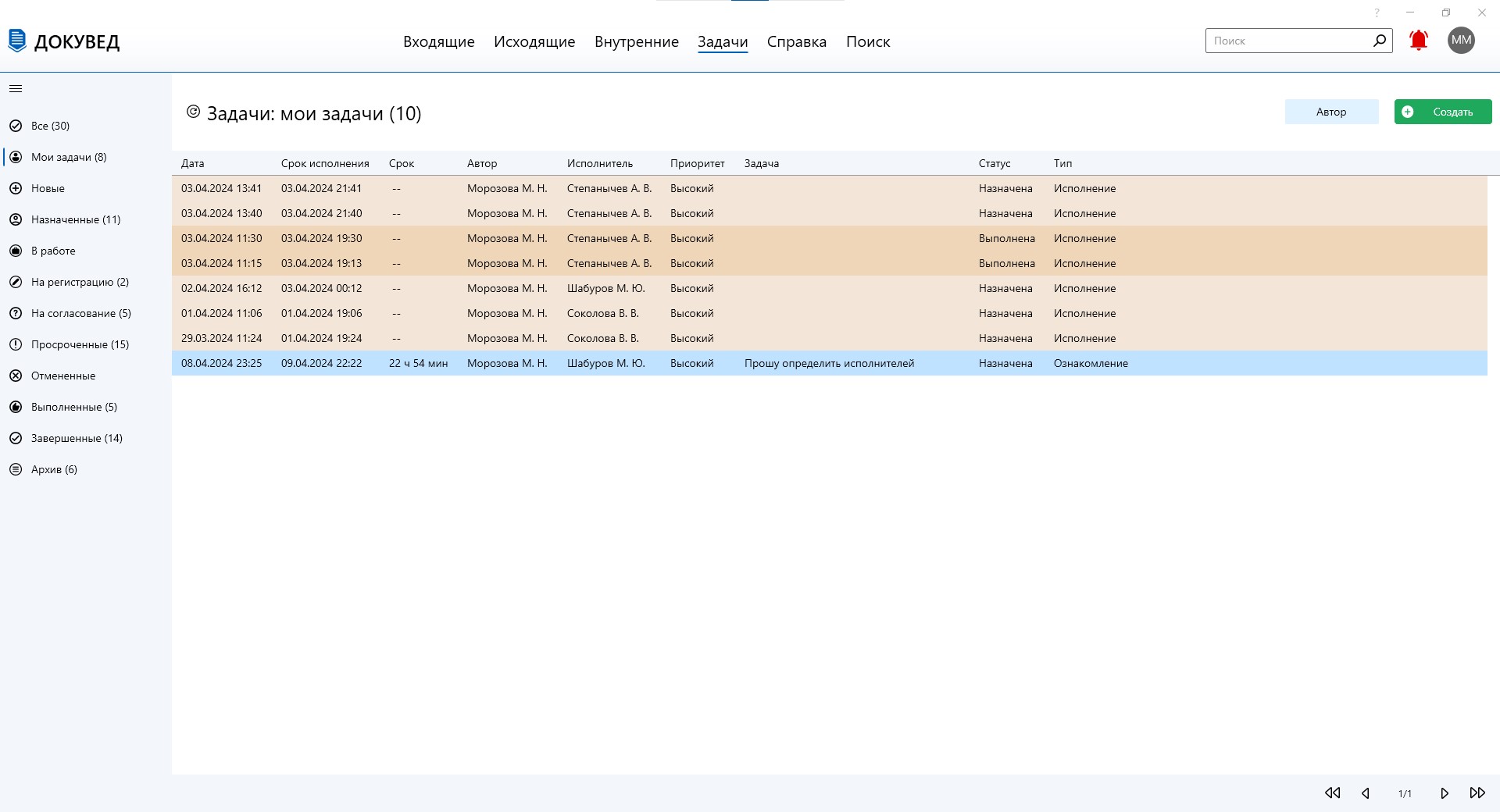Sort by Тип column header
This screenshot has width=1500, height=812.
point(1062,163)
